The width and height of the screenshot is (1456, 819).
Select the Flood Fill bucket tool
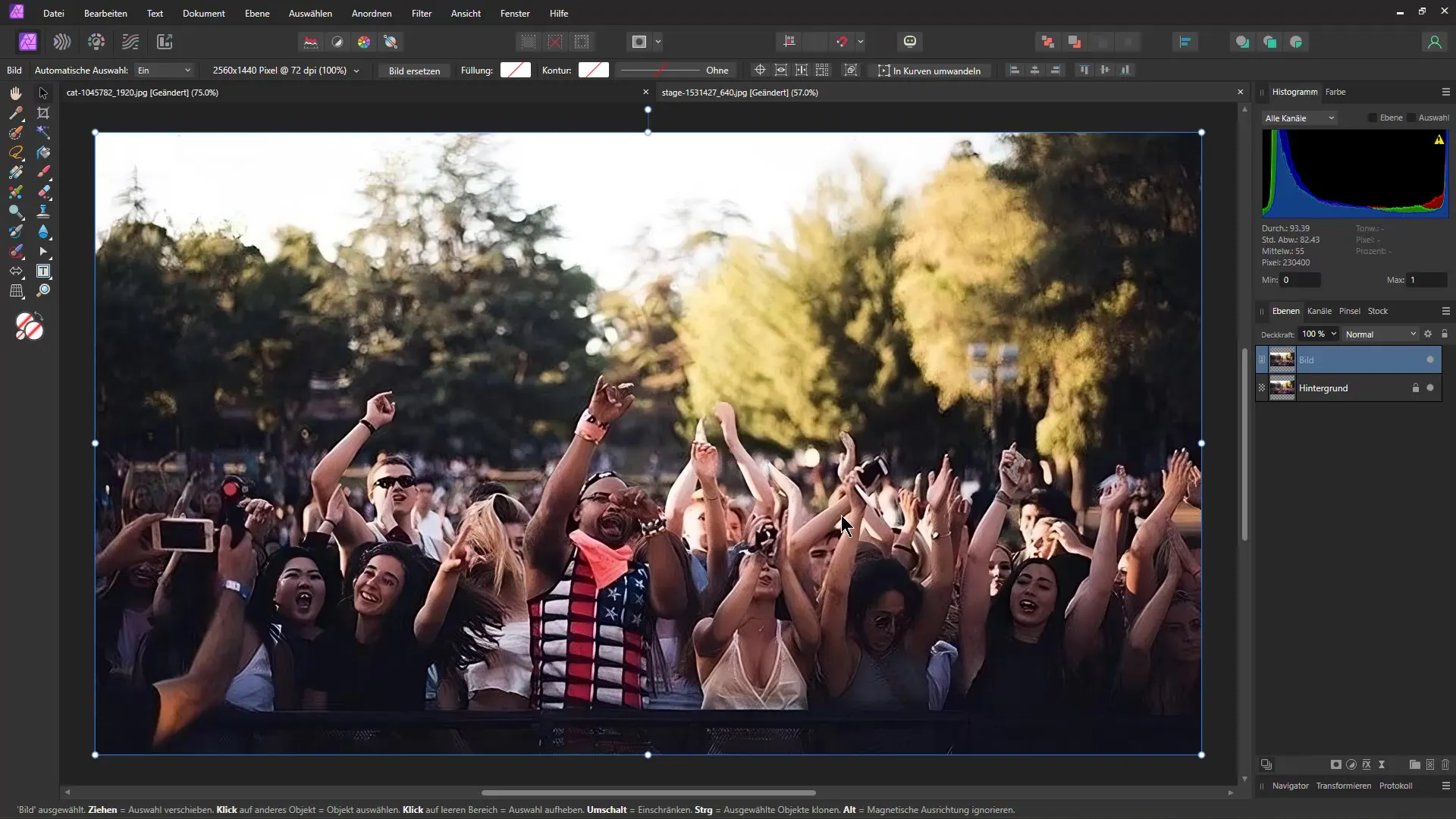click(x=43, y=152)
